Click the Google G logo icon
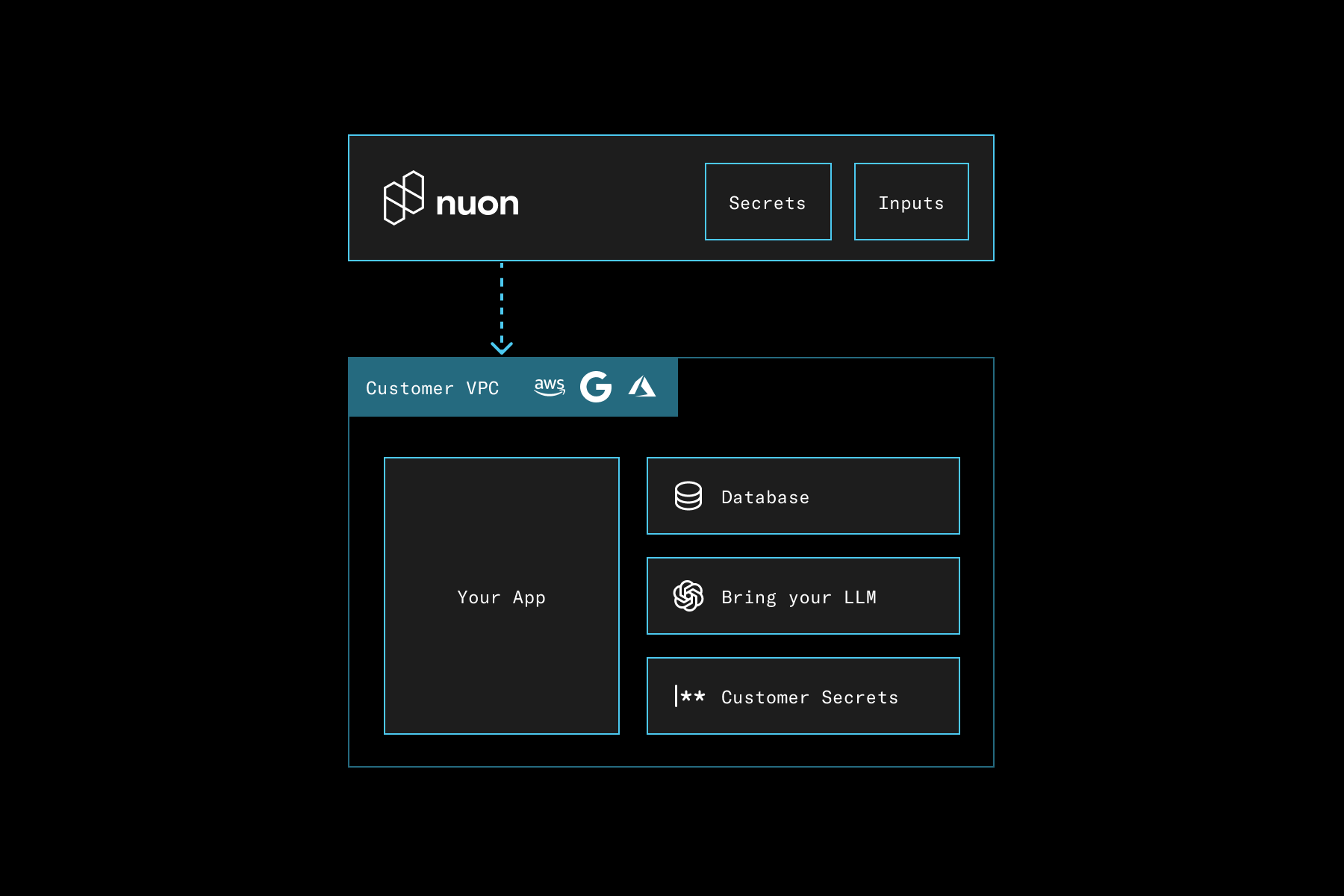 click(596, 387)
